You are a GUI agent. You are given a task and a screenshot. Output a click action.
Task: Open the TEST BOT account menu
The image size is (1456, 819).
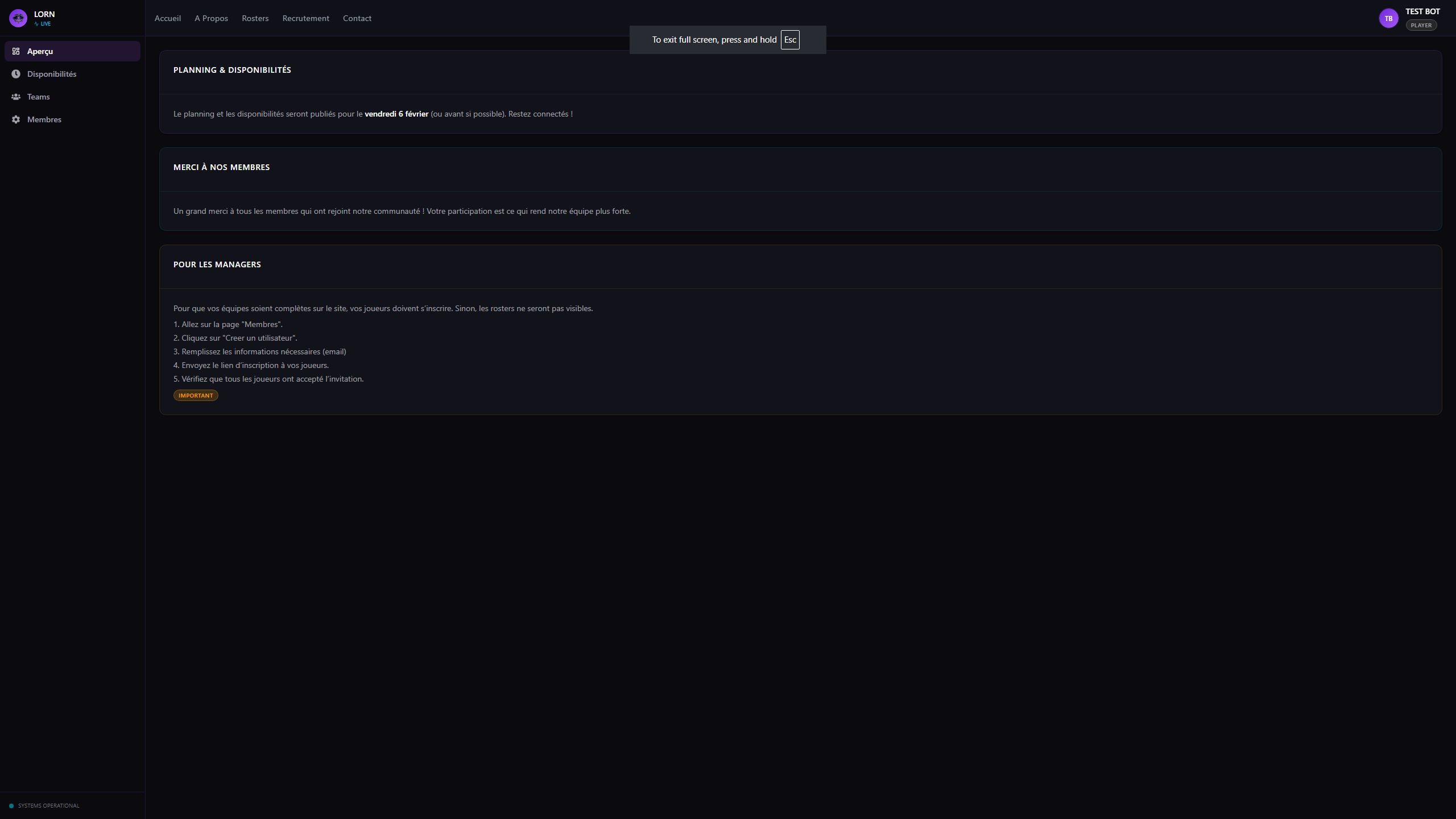[x=1422, y=11]
